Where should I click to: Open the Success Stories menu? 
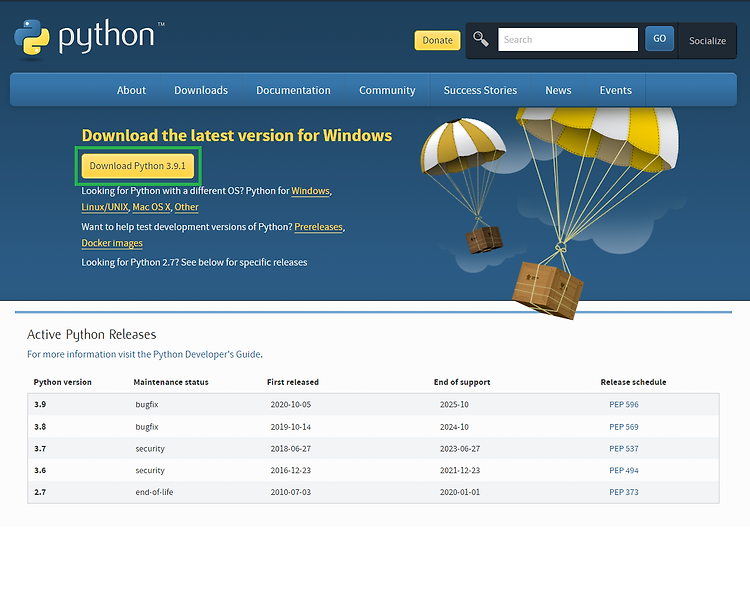click(480, 90)
